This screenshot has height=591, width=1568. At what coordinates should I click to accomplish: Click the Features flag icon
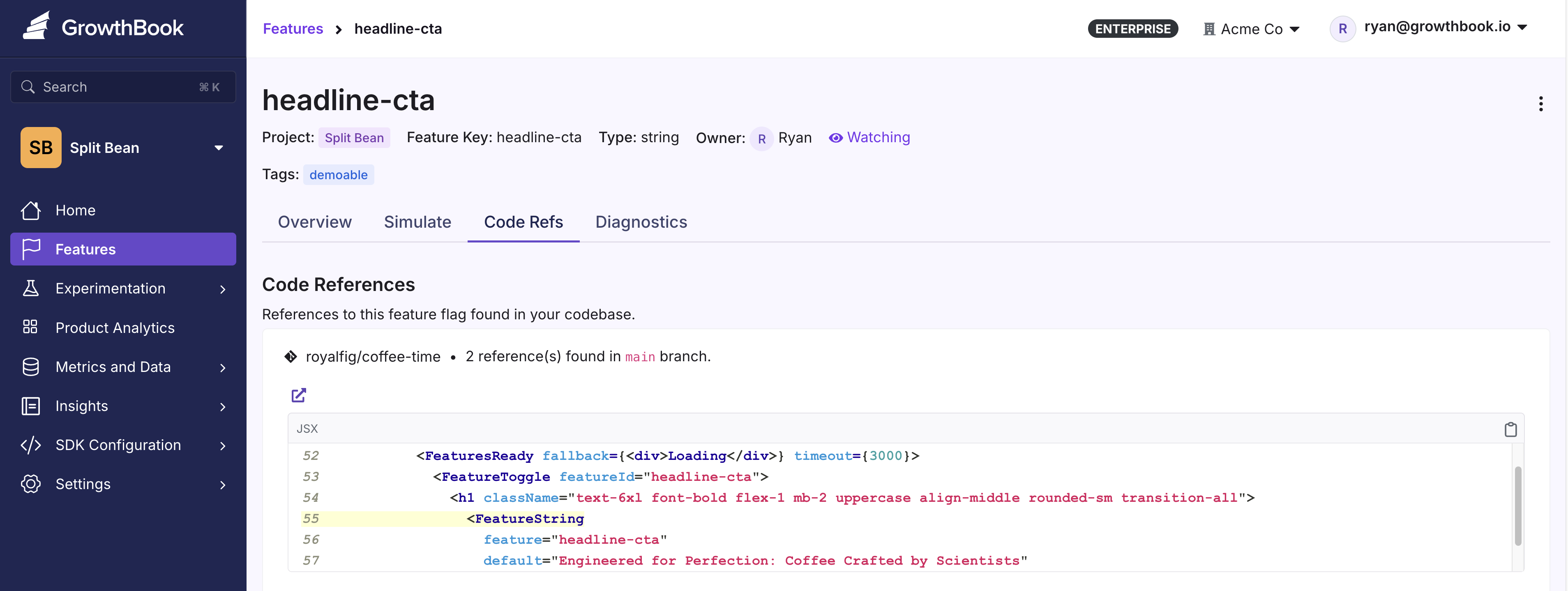point(30,249)
